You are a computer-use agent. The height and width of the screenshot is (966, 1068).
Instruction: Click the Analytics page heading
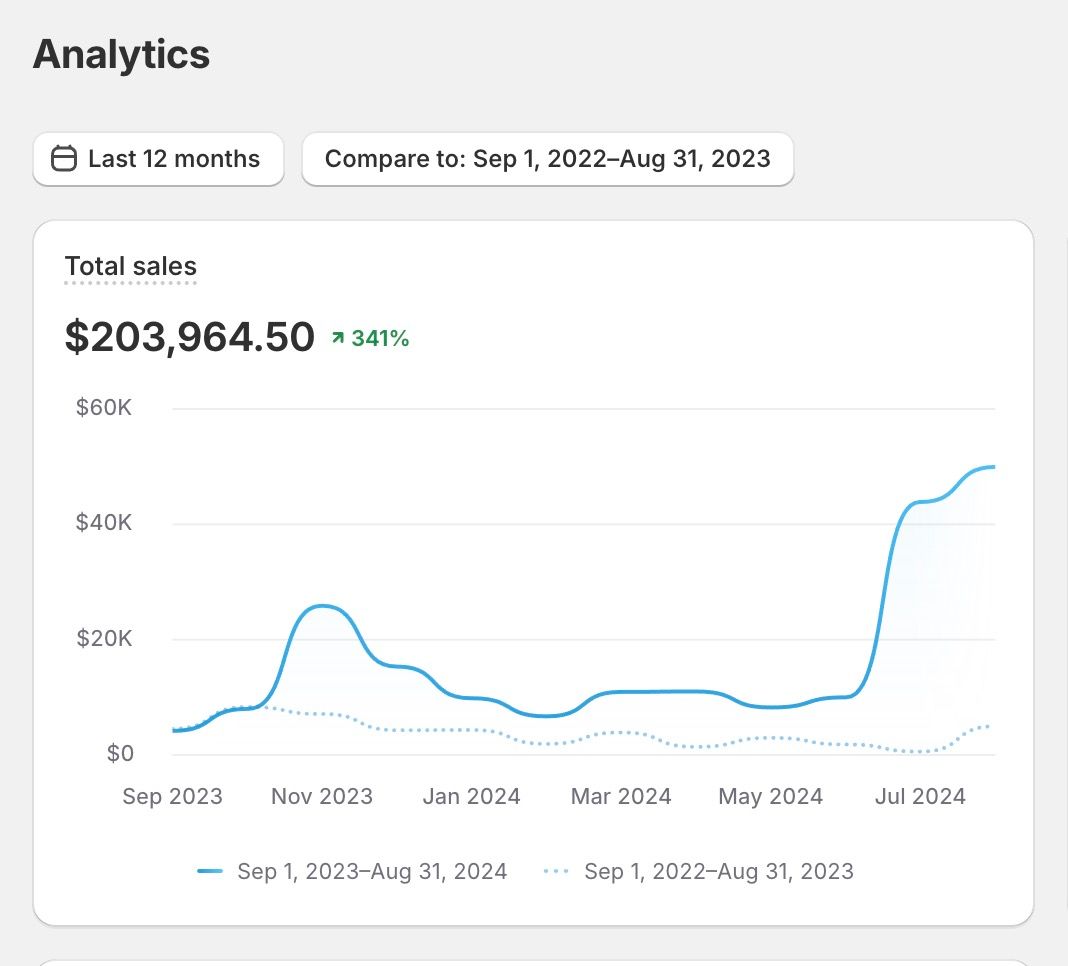(x=121, y=54)
